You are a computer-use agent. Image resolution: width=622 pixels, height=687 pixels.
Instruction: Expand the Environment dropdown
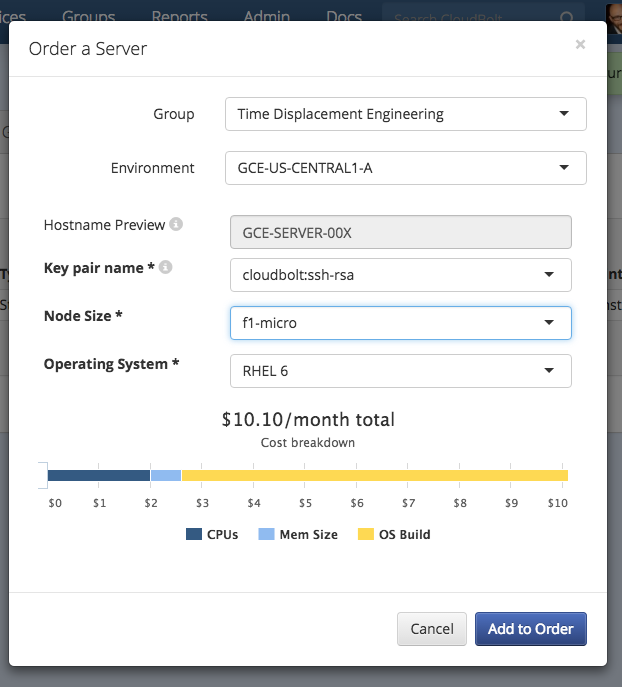coord(405,168)
